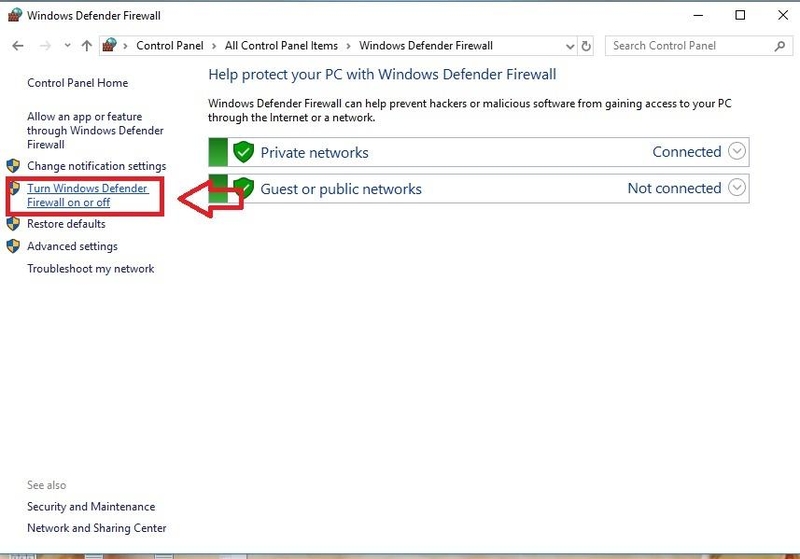Open Troubleshoot my network

91,269
